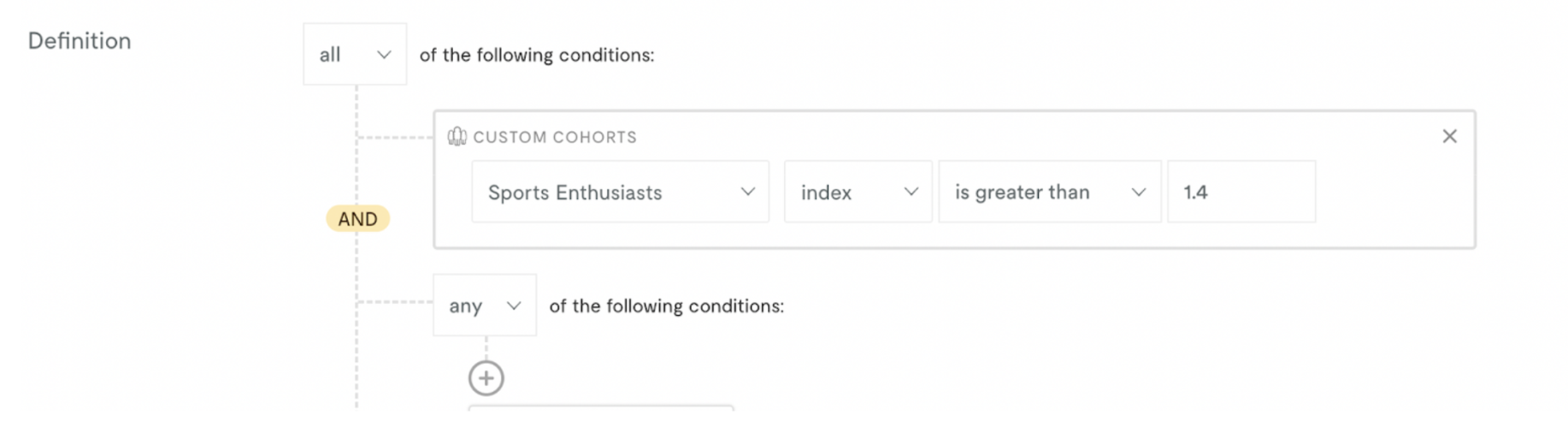The width and height of the screenshot is (1568, 427).
Task: Add a condition with the plus icon
Action: 486,378
